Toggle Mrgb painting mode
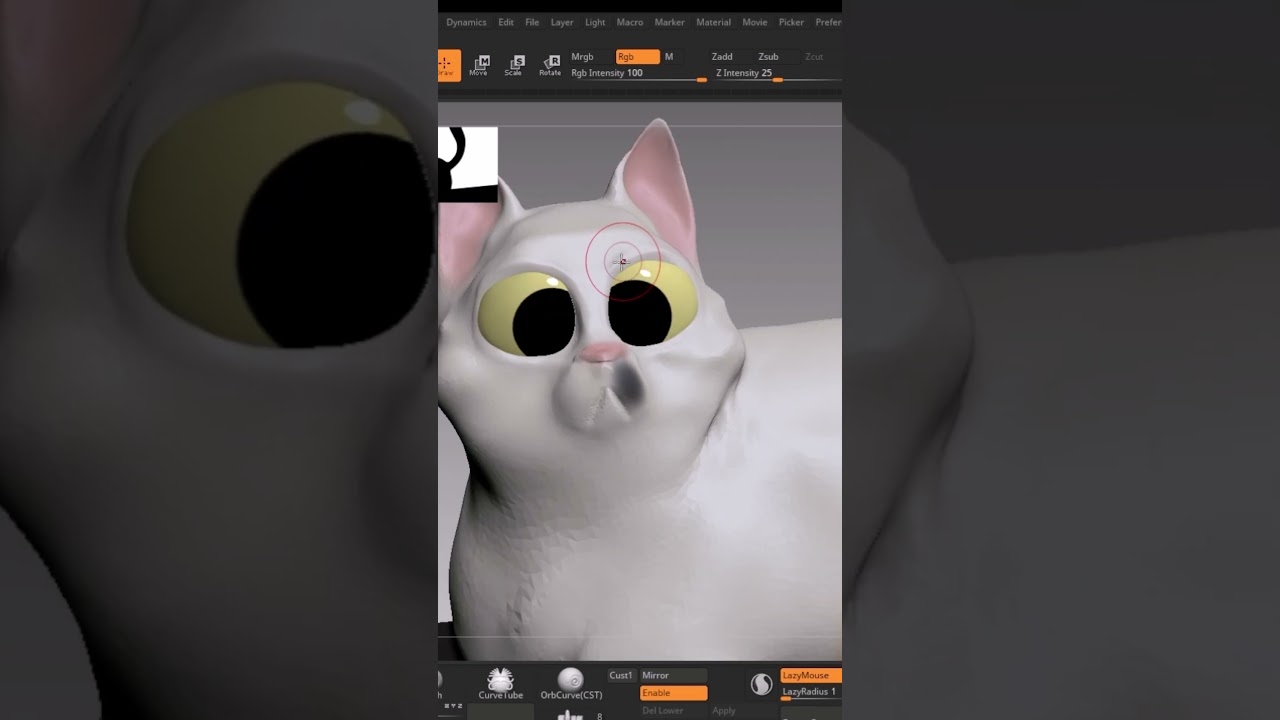This screenshot has width=1280, height=720. click(x=582, y=57)
